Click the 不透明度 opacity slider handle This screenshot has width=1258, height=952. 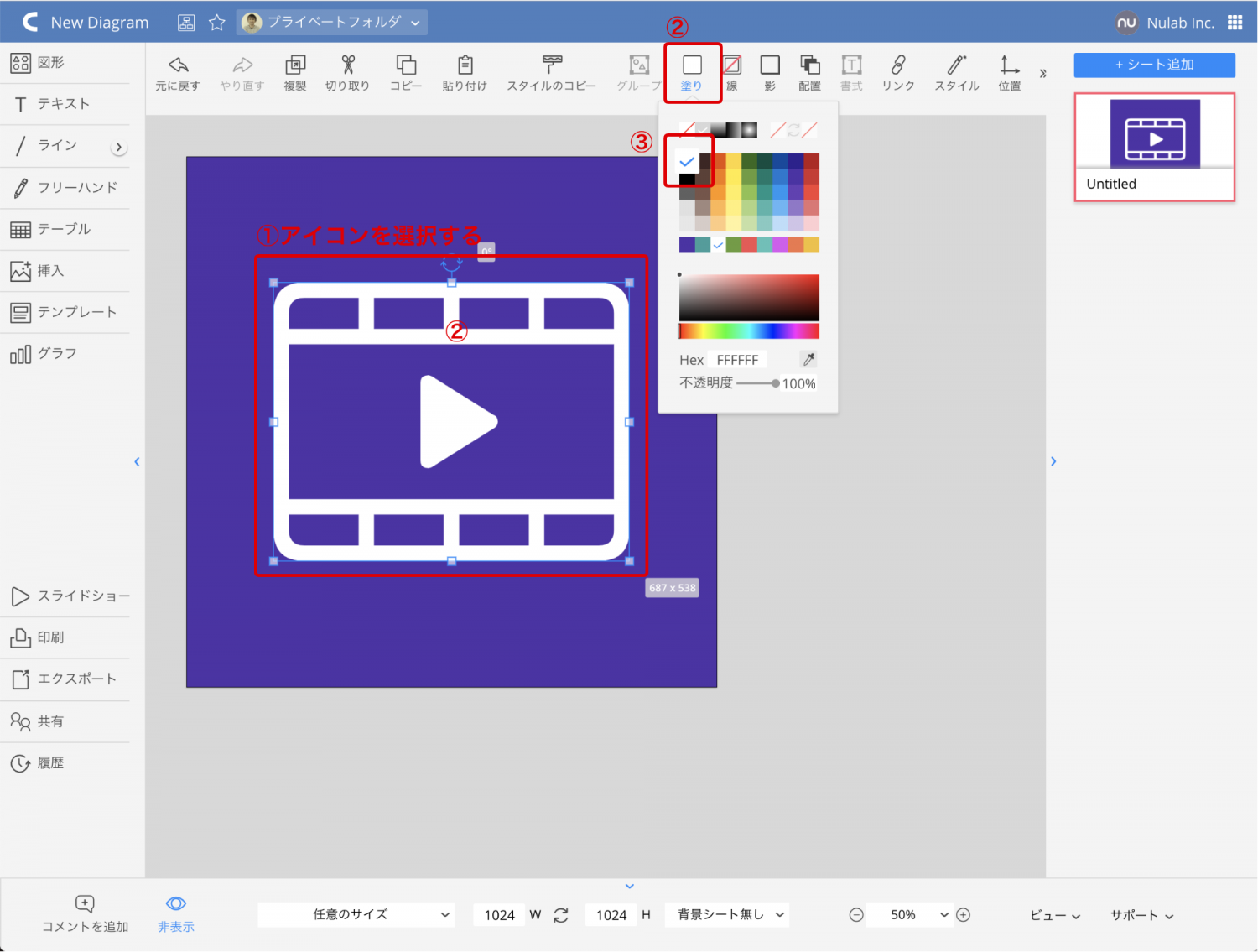[x=776, y=383]
